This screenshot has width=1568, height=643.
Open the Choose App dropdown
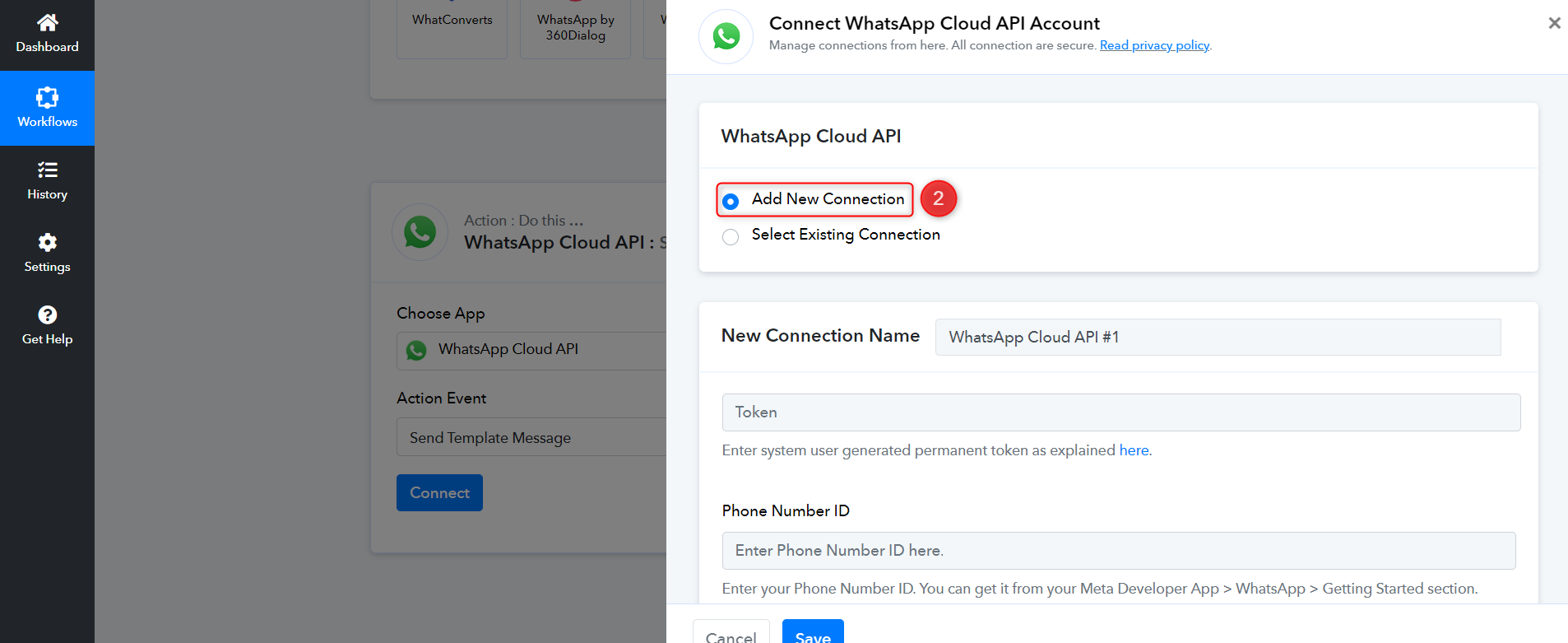[x=531, y=350]
